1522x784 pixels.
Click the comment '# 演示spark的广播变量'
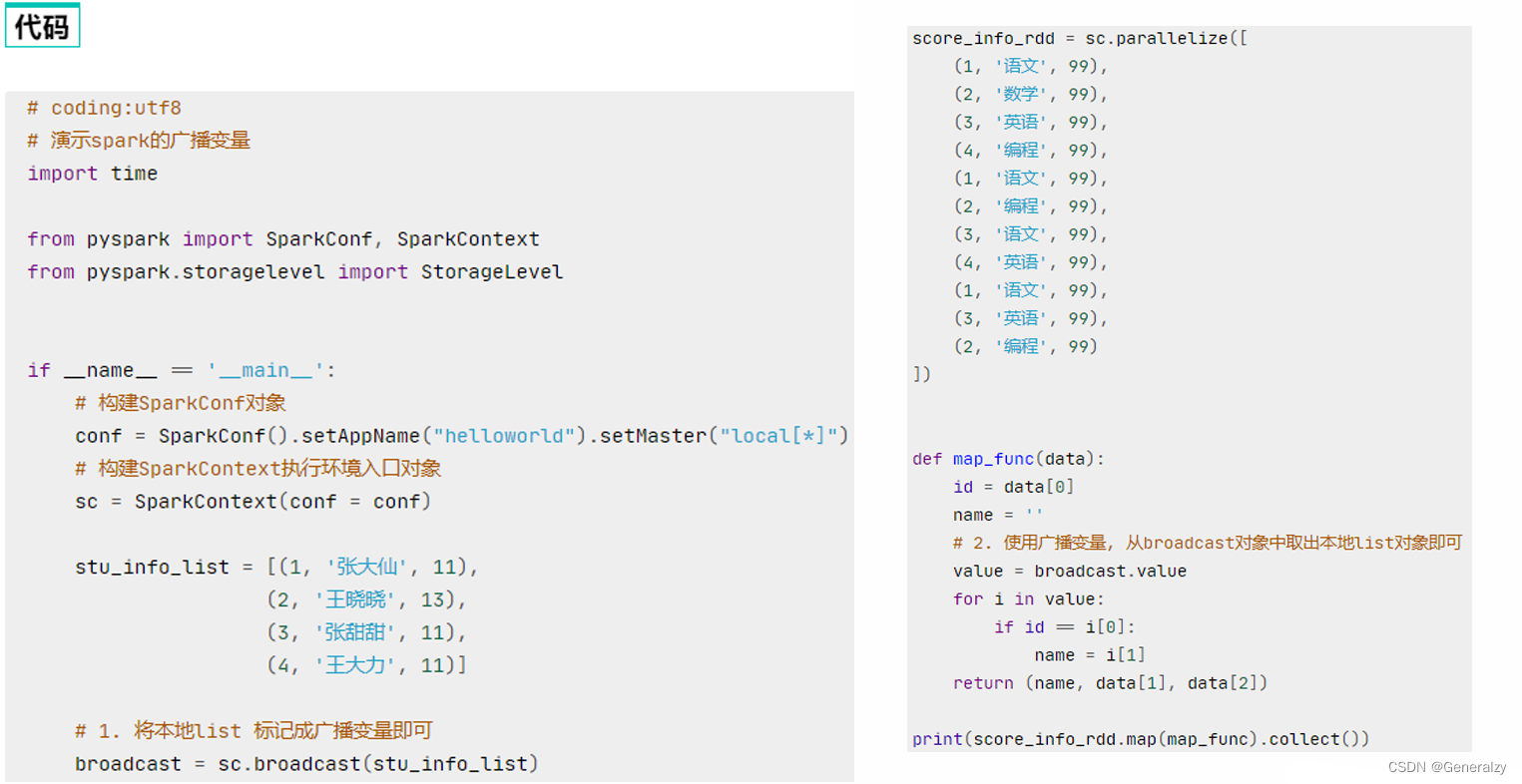click(139, 141)
